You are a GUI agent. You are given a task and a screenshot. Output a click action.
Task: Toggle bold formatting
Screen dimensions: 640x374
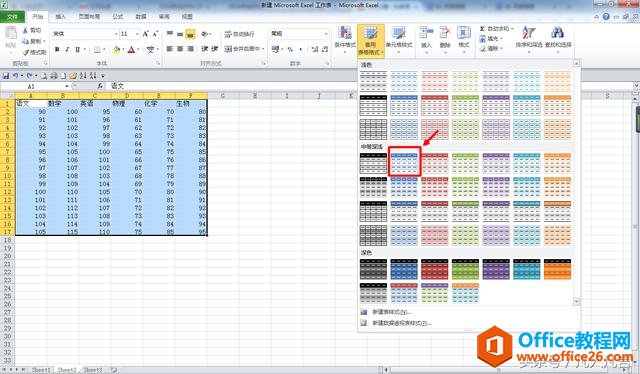tap(57, 49)
